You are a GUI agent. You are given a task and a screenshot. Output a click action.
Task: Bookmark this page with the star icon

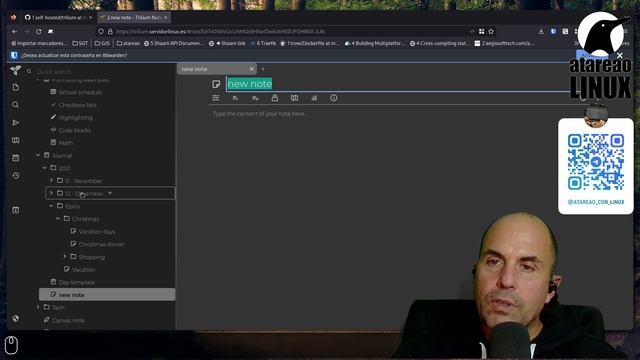(x=491, y=31)
